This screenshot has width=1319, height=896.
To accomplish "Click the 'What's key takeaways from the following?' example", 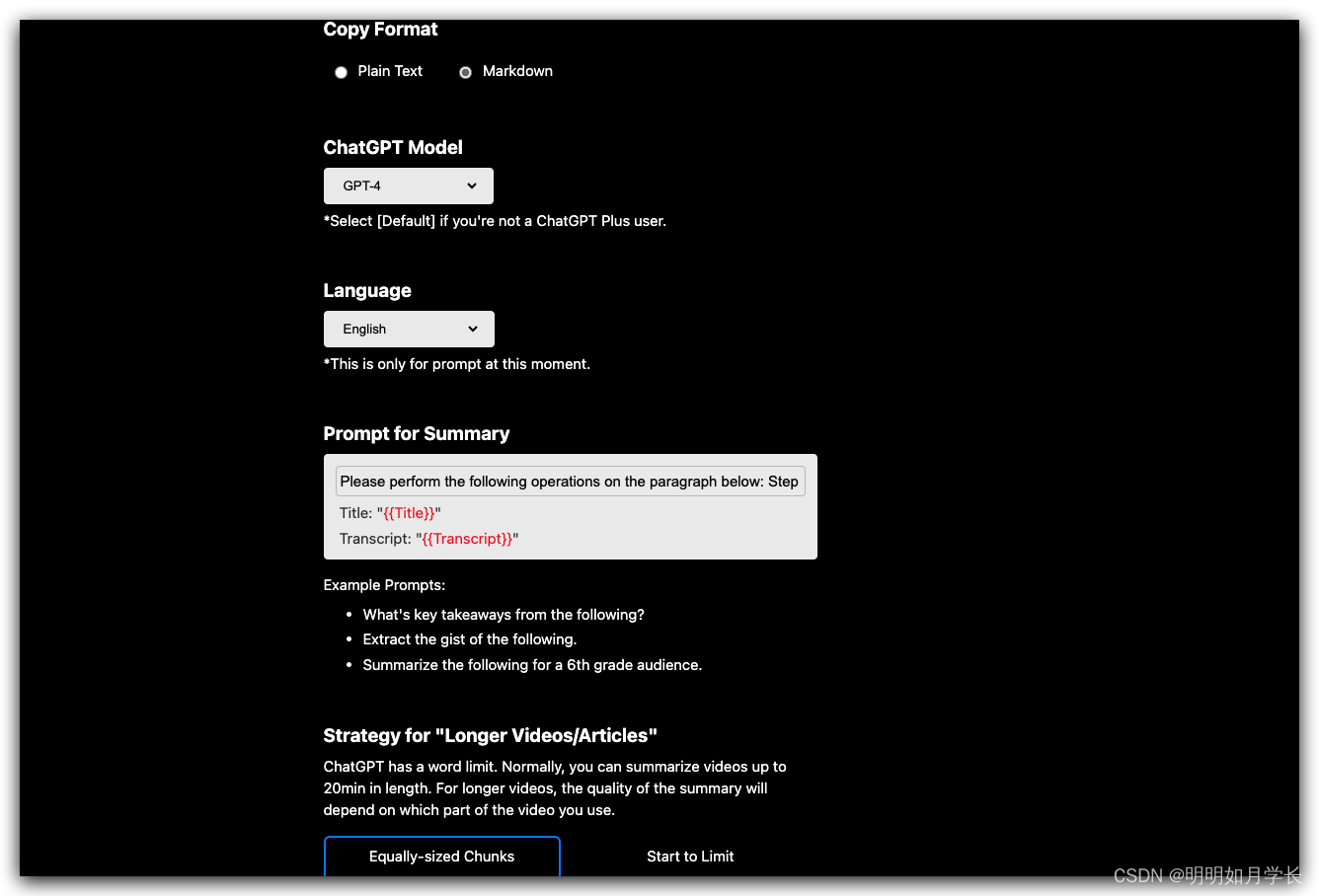I will (504, 615).
